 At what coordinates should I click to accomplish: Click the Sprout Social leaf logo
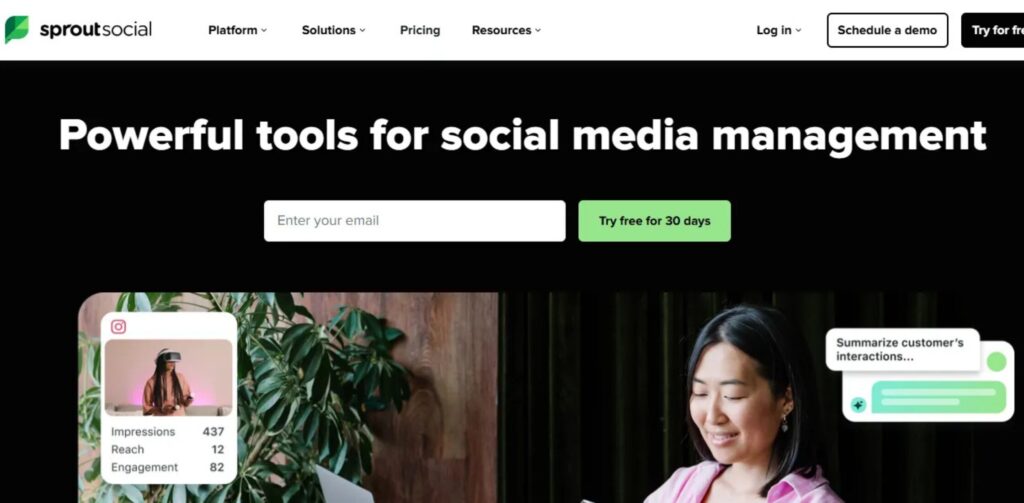tap(16, 29)
